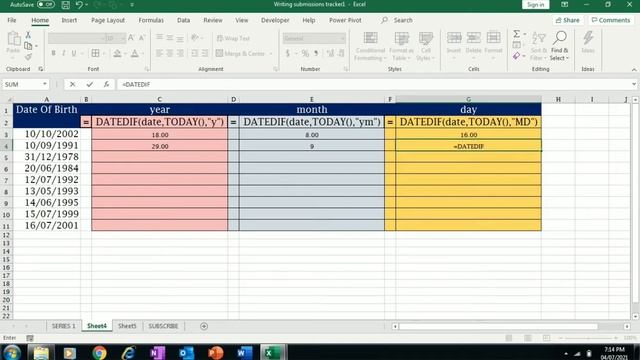Open OneNote from the taskbar
Image resolution: width=640 pixels, height=360 pixels.
pyautogui.click(x=157, y=352)
